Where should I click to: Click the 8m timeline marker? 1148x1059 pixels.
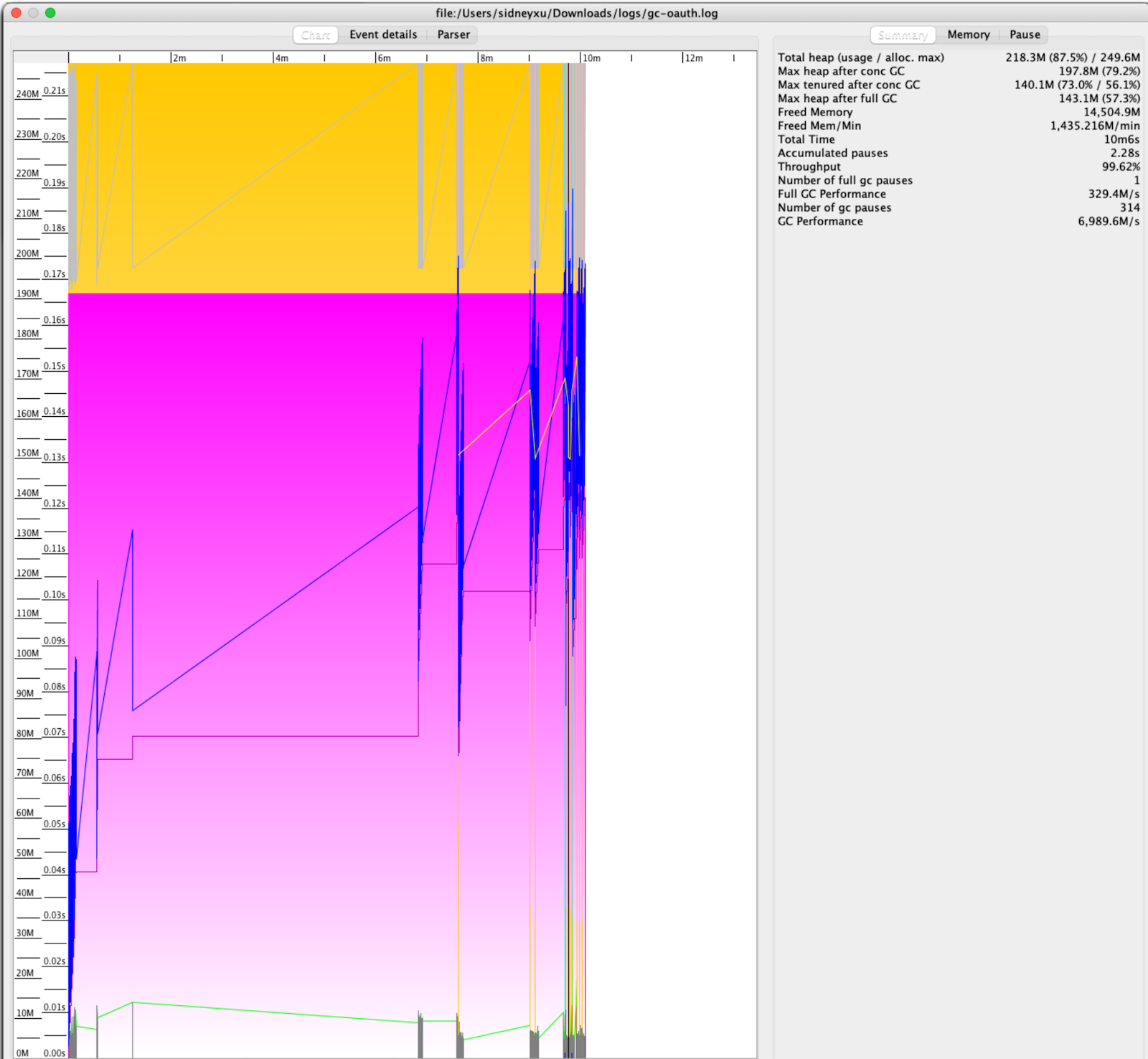click(x=486, y=58)
